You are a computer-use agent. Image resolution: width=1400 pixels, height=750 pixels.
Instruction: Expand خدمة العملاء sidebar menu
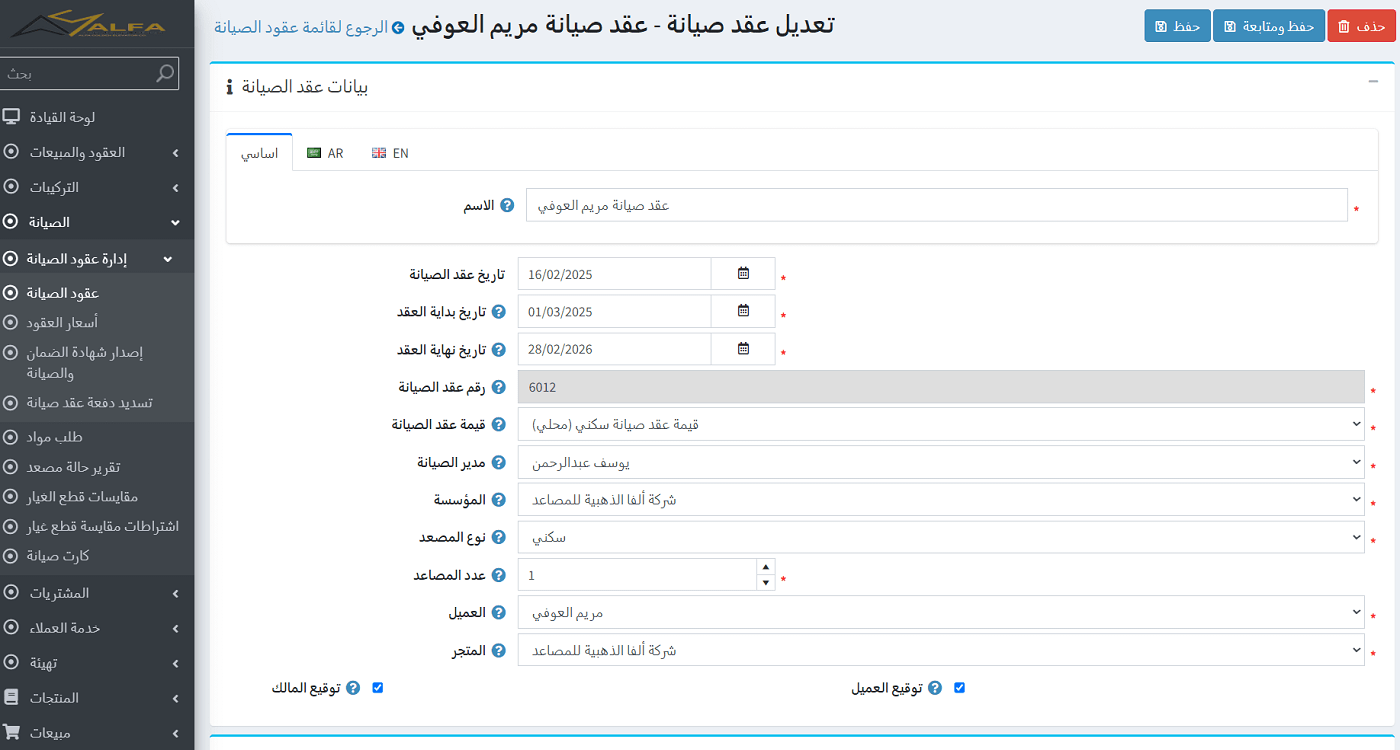[97, 628]
